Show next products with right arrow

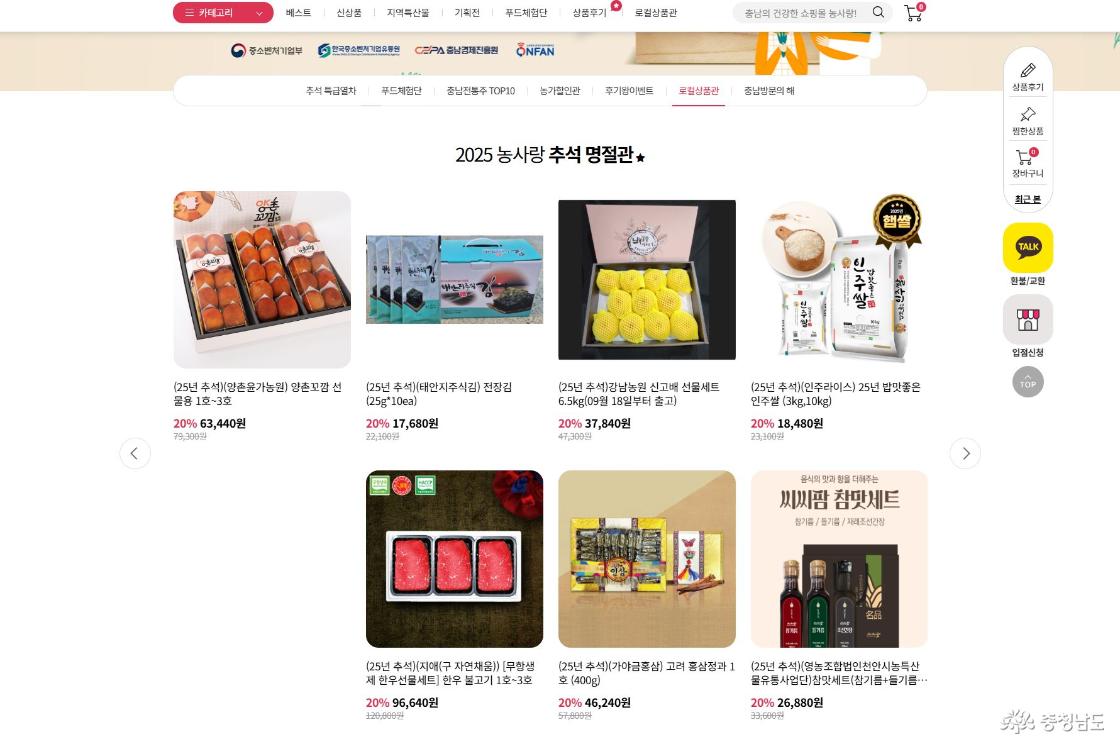pos(965,453)
